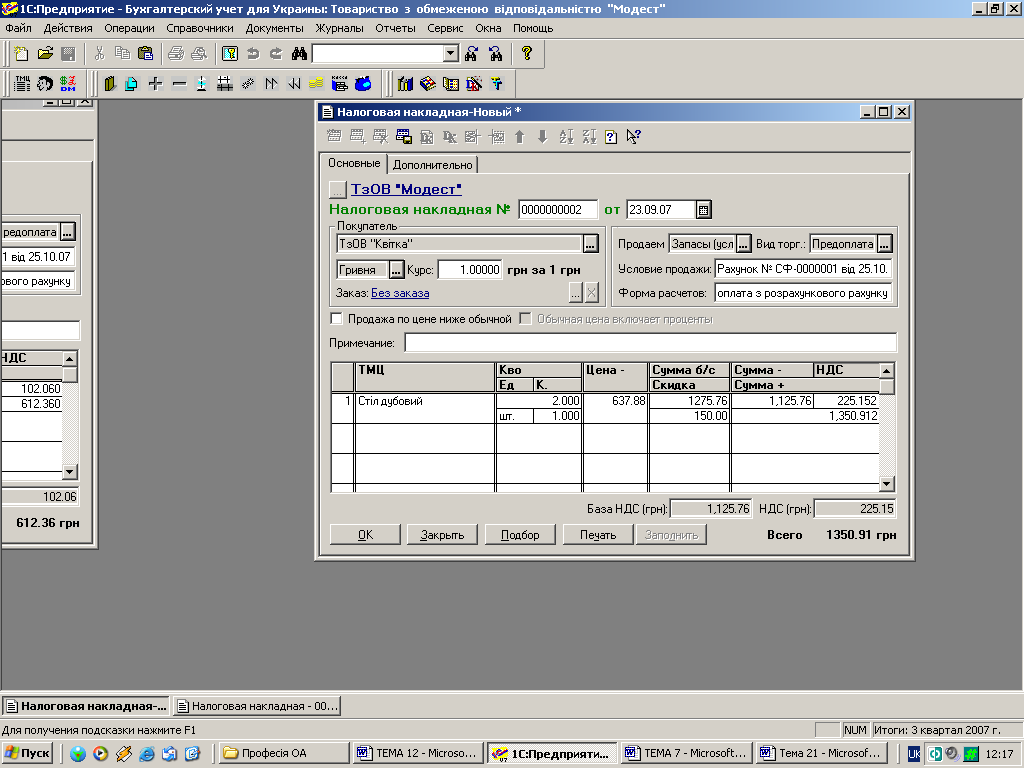
Task: Click the 12:17 system tray clock
Action: click(x=999, y=754)
